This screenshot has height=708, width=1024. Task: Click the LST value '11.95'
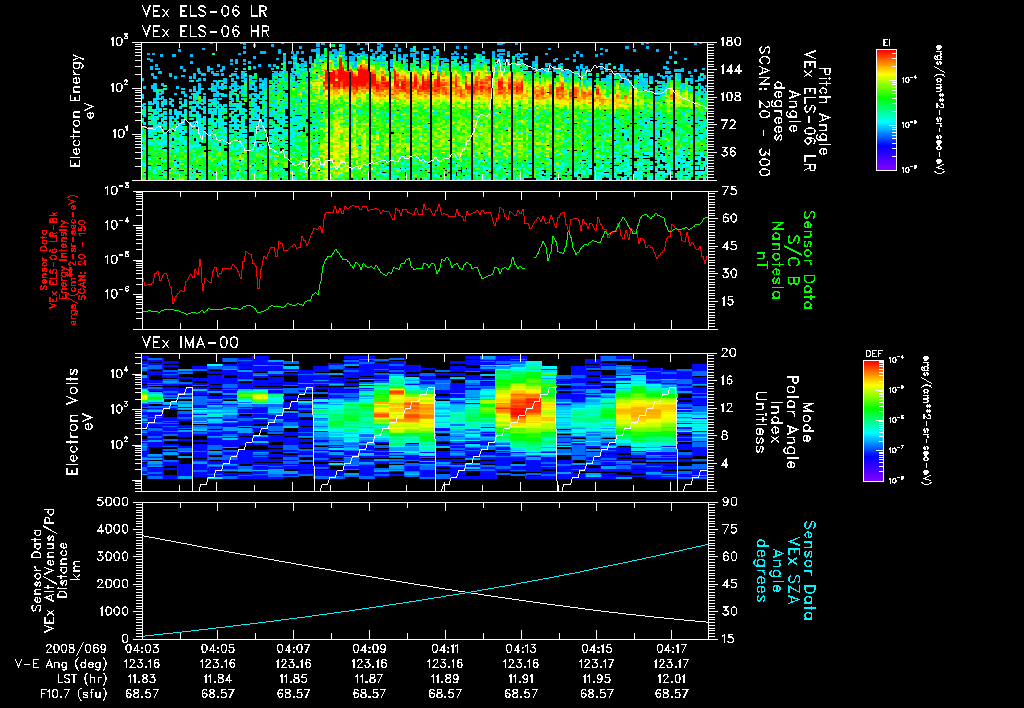click(596, 679)
